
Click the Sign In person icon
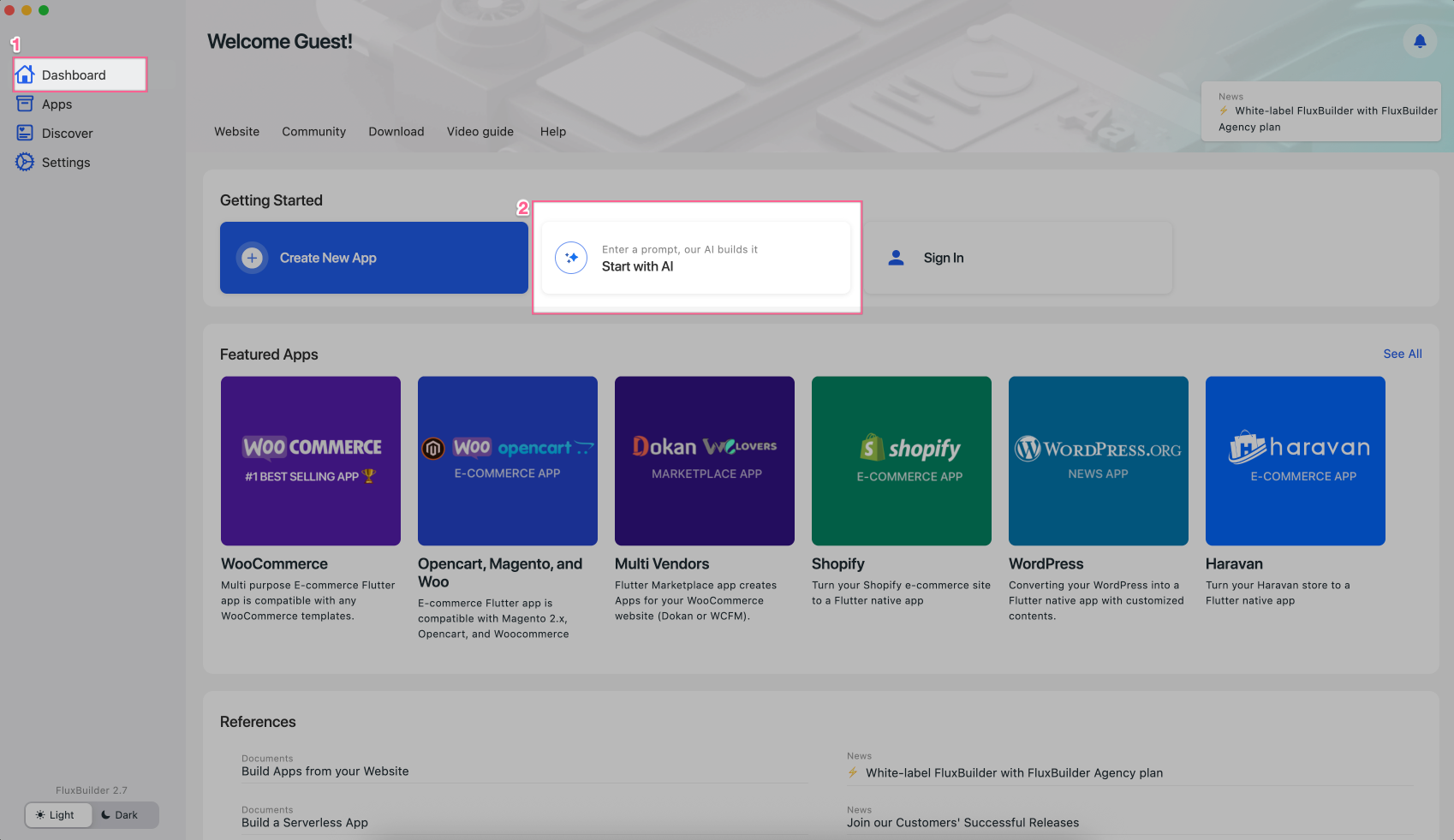coord(896,258)
